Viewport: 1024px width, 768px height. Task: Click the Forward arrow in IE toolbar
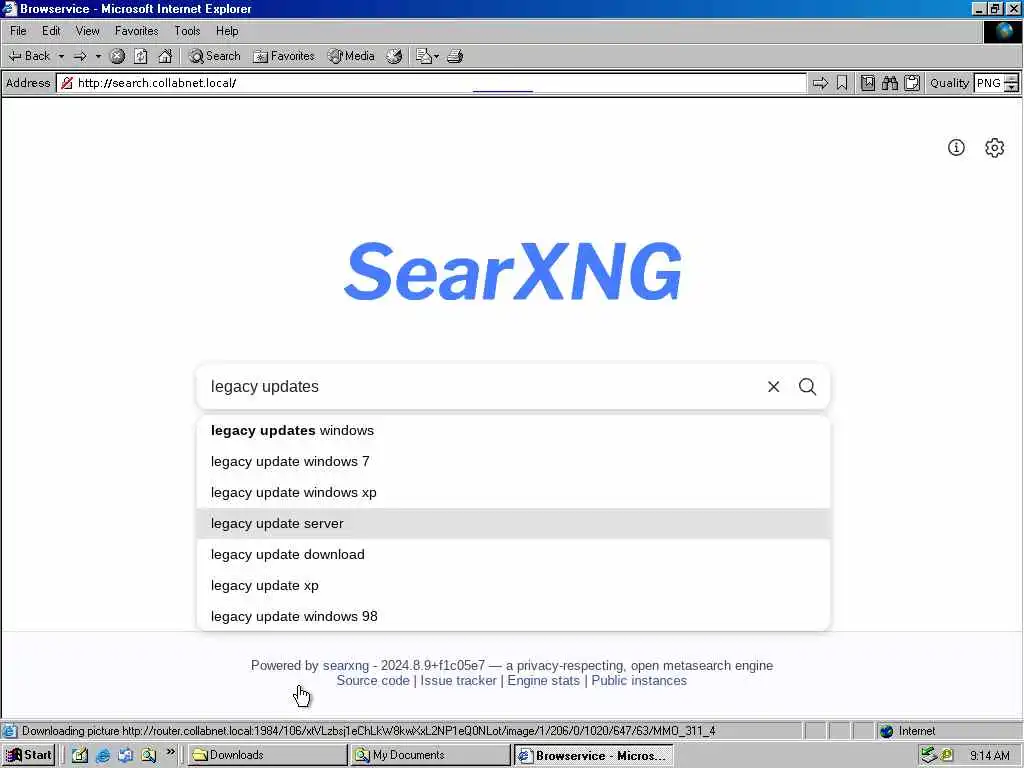(80, 56)
